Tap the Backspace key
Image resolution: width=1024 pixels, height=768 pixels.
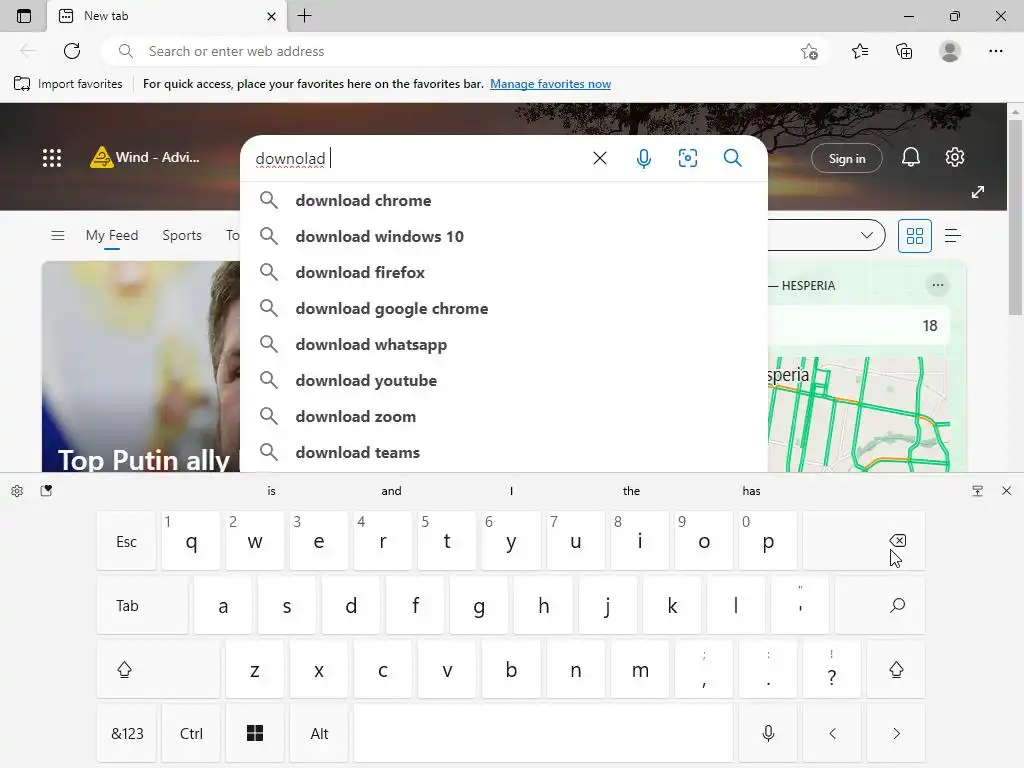(x=863, y=541)
